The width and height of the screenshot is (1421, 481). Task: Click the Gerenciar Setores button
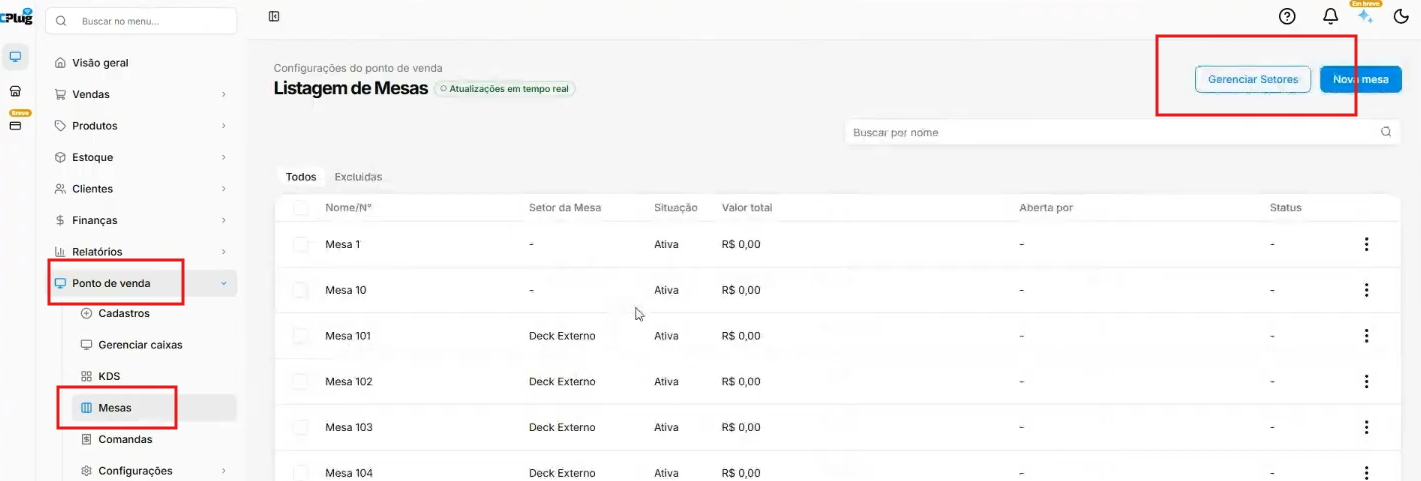click(1253, 79)
